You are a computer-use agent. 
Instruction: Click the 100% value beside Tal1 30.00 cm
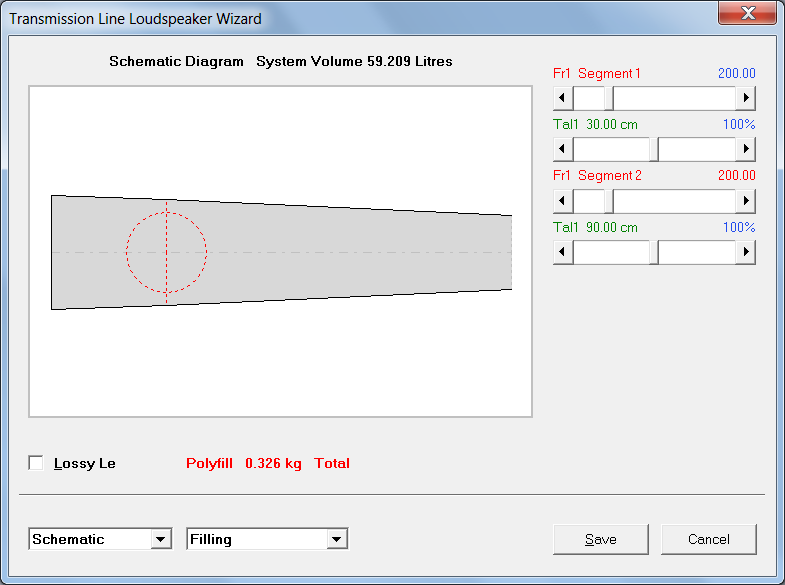tap(739, 125)
